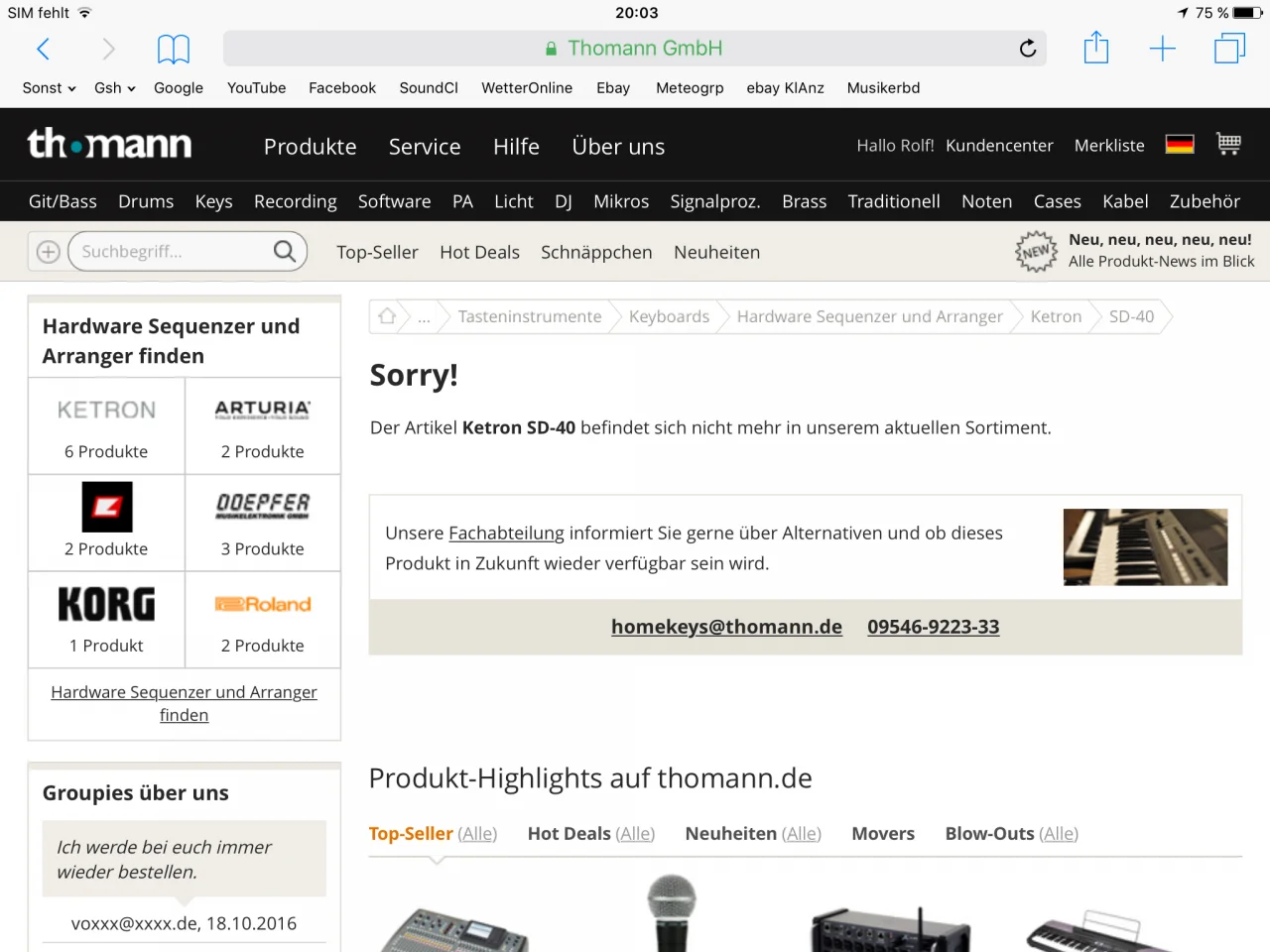Select the Korg brand logo

pos(106,604)
